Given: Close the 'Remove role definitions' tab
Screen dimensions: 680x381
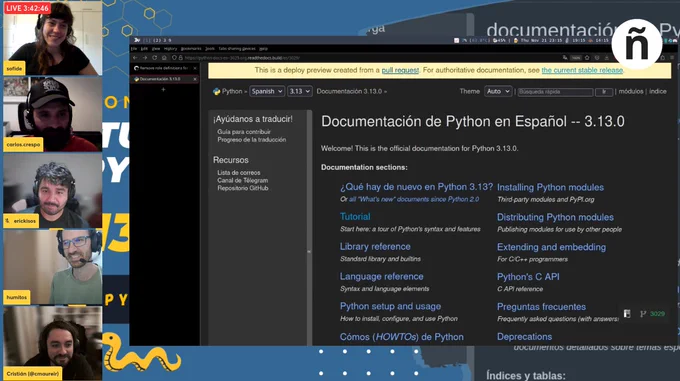Looking at the screenshot, I should pos(195,68).
